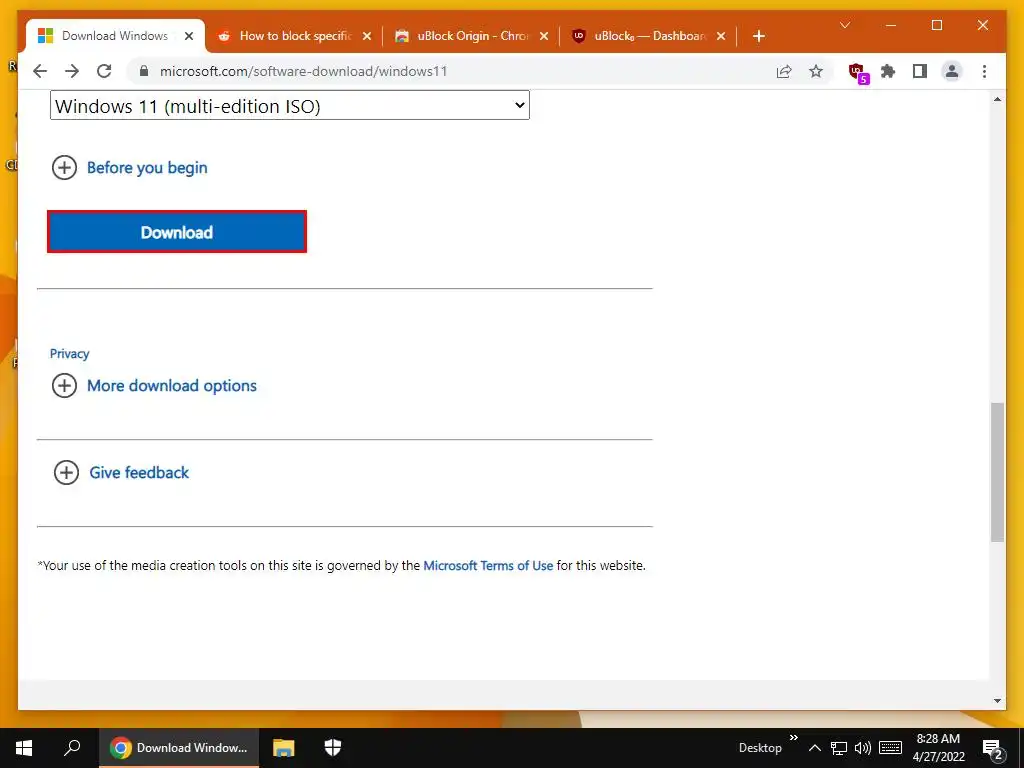The image size is (1024, 768).
Task: Open Windows 11 multi-edition ISO dropdown
Action: pos(289,106)
